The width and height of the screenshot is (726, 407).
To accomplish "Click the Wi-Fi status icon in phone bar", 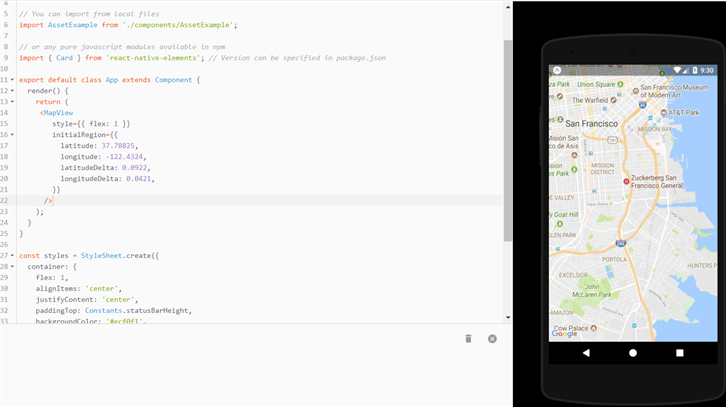I will point(677,70).
